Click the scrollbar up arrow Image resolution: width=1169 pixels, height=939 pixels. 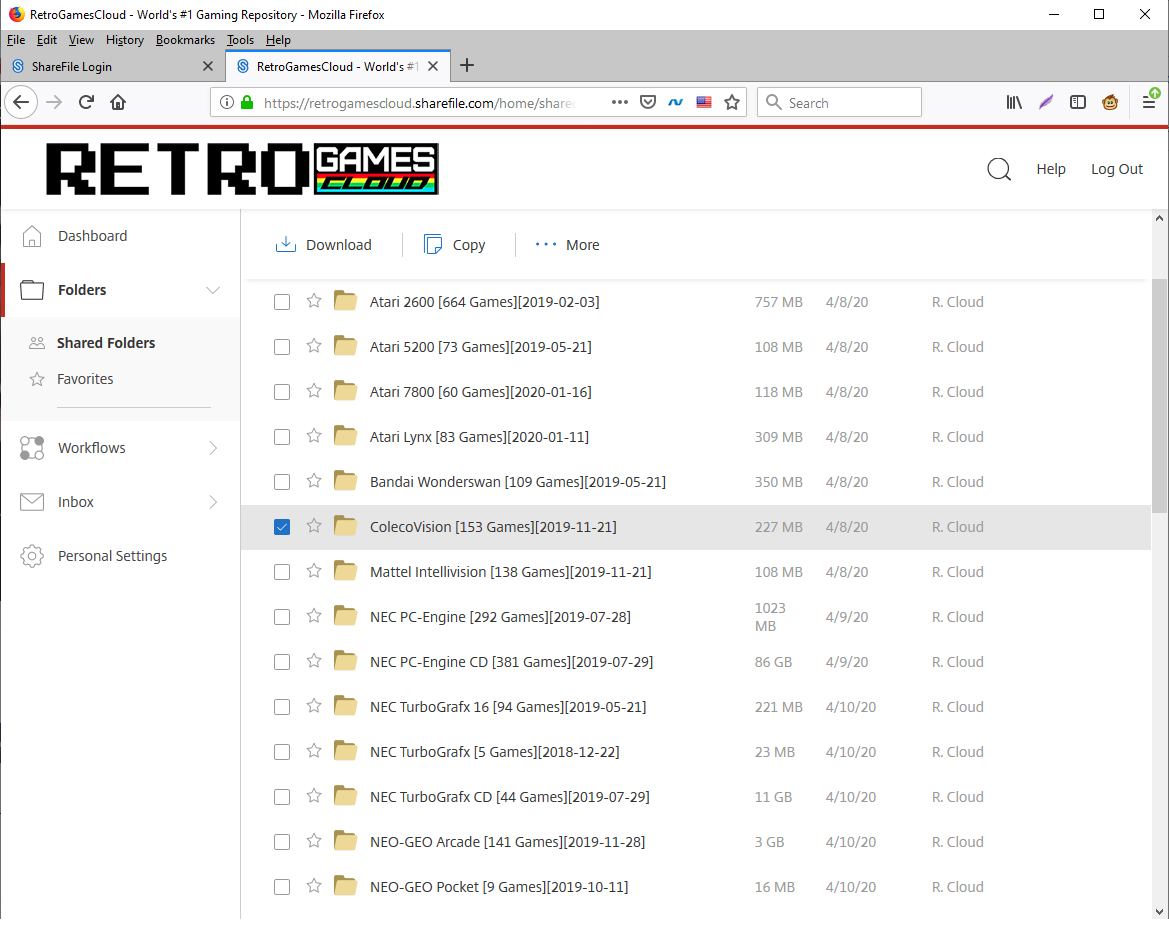click(1159, 219)
